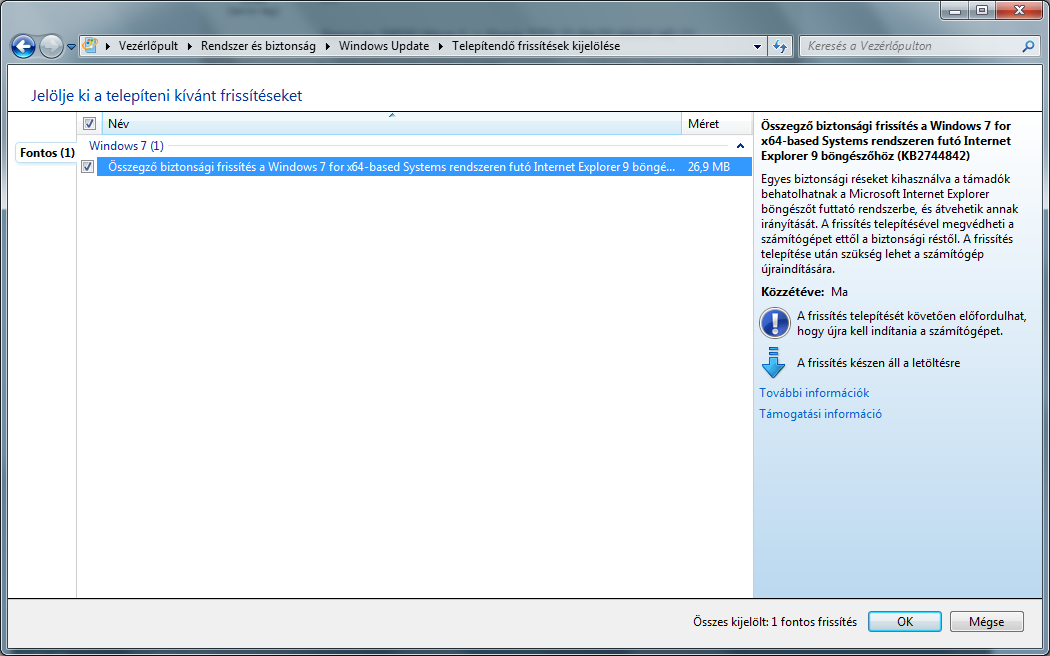Click the blue download arrow icon
This screenshot has height=656, width=1050.
773,362
